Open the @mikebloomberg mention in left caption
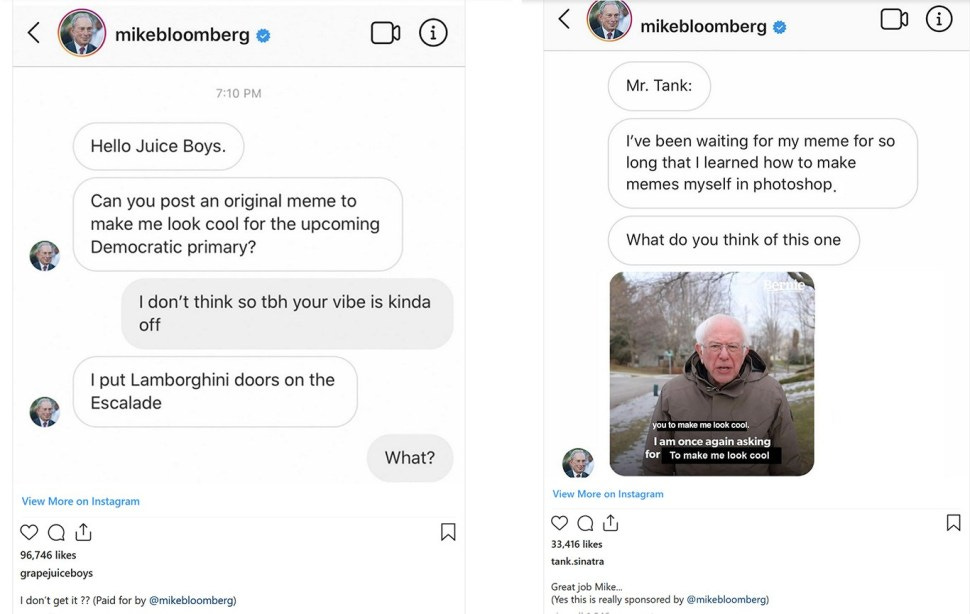Viewport: 970px width, 614px height. tap(191, 600)
